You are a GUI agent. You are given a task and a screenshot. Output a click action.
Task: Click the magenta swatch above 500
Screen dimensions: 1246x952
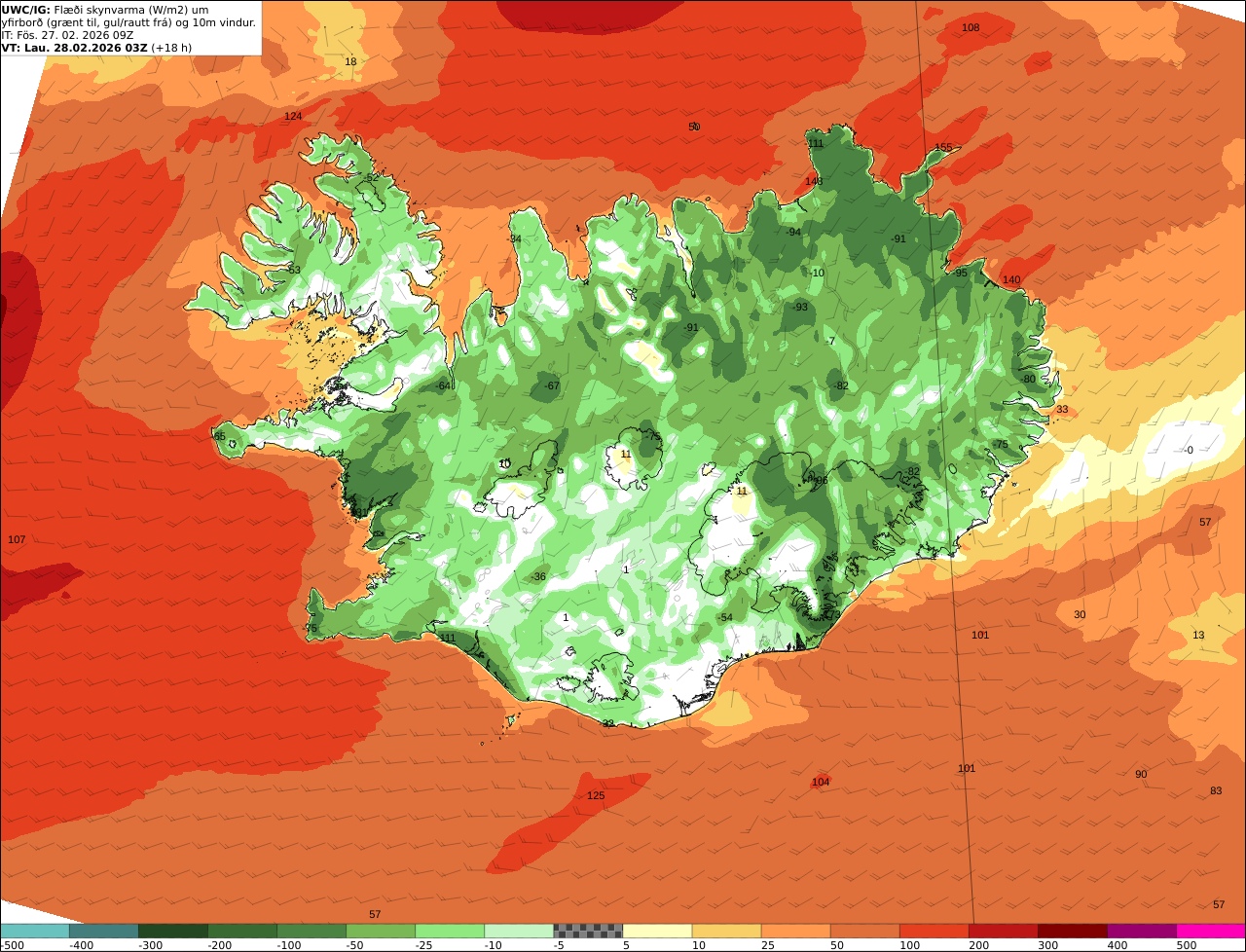1211,931
